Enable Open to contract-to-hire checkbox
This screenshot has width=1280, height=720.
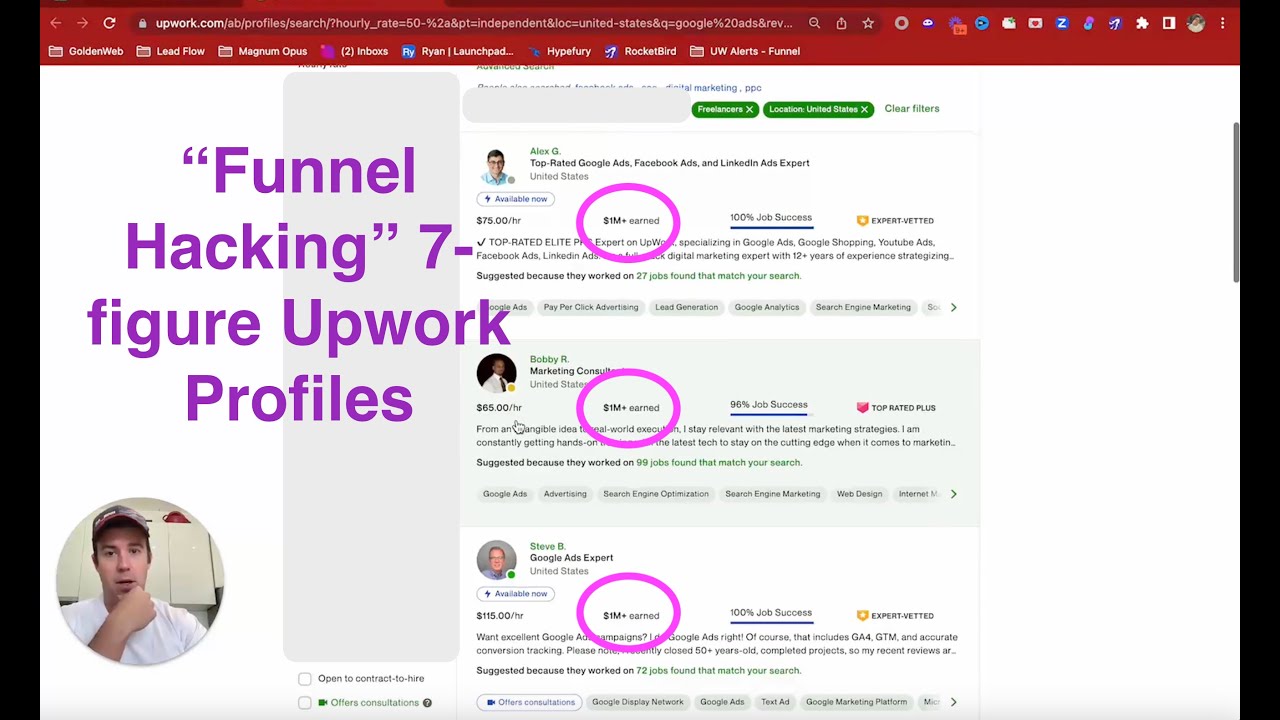click(305, 679)
